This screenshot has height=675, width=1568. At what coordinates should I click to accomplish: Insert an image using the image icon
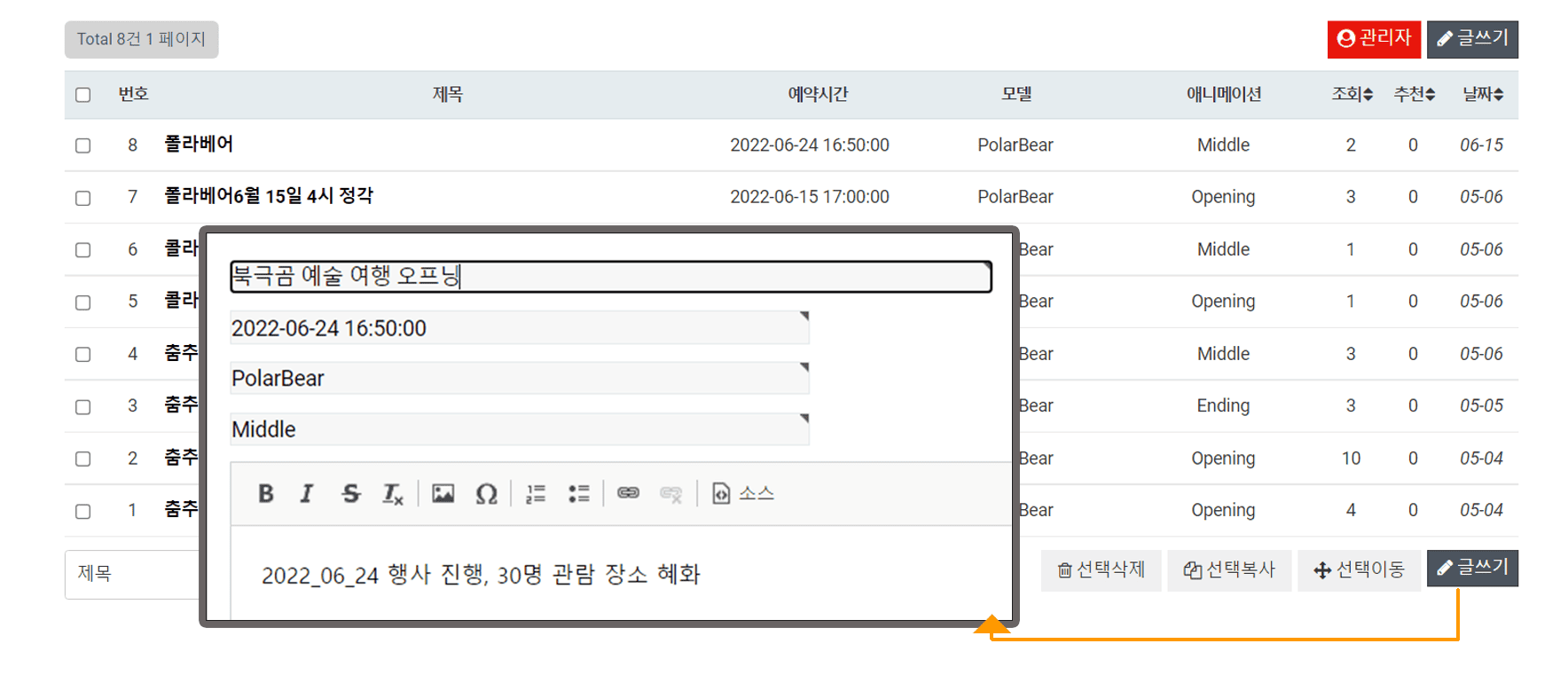[443, 494]
